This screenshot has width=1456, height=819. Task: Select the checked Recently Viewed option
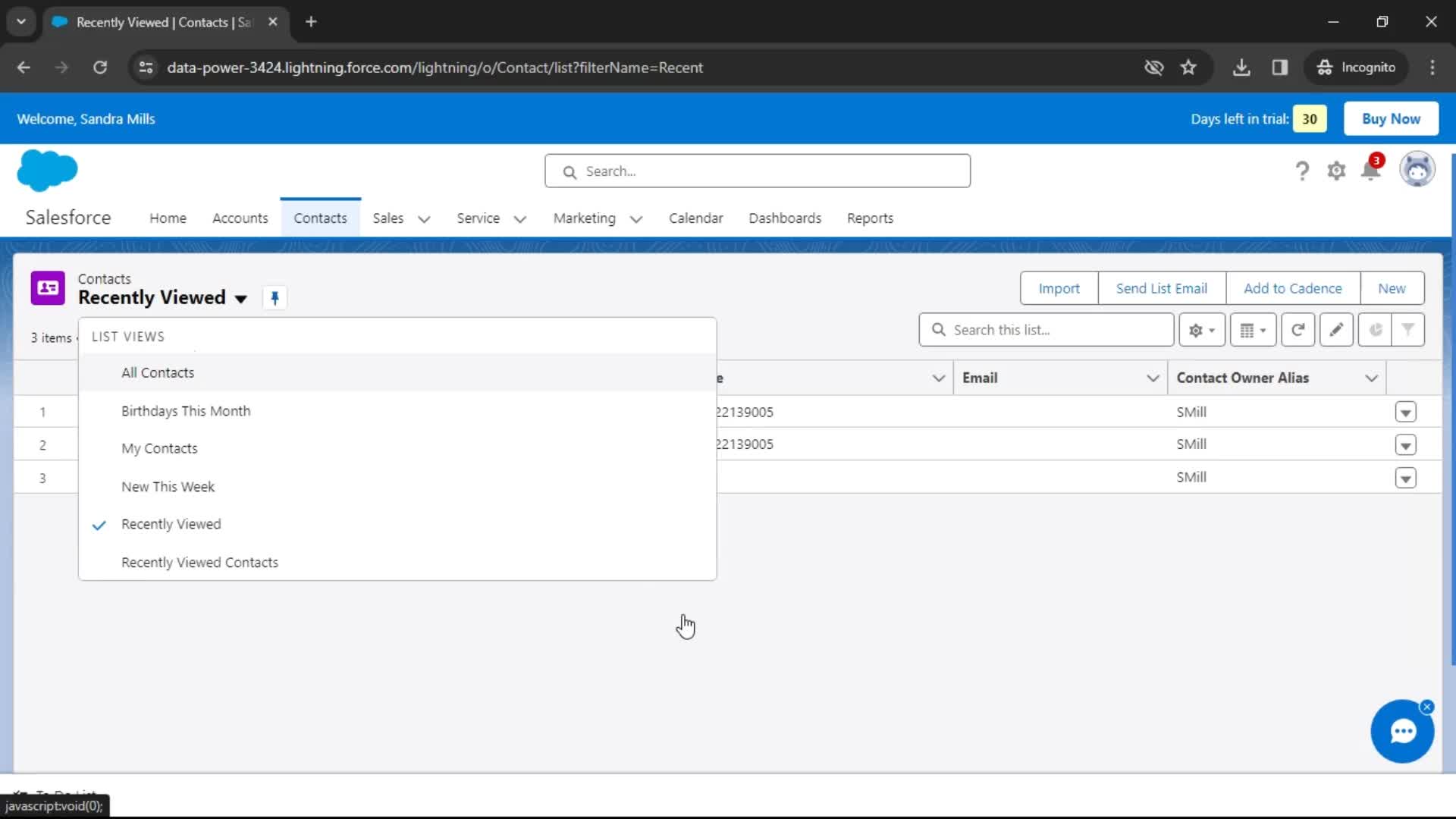coord(397,525)
